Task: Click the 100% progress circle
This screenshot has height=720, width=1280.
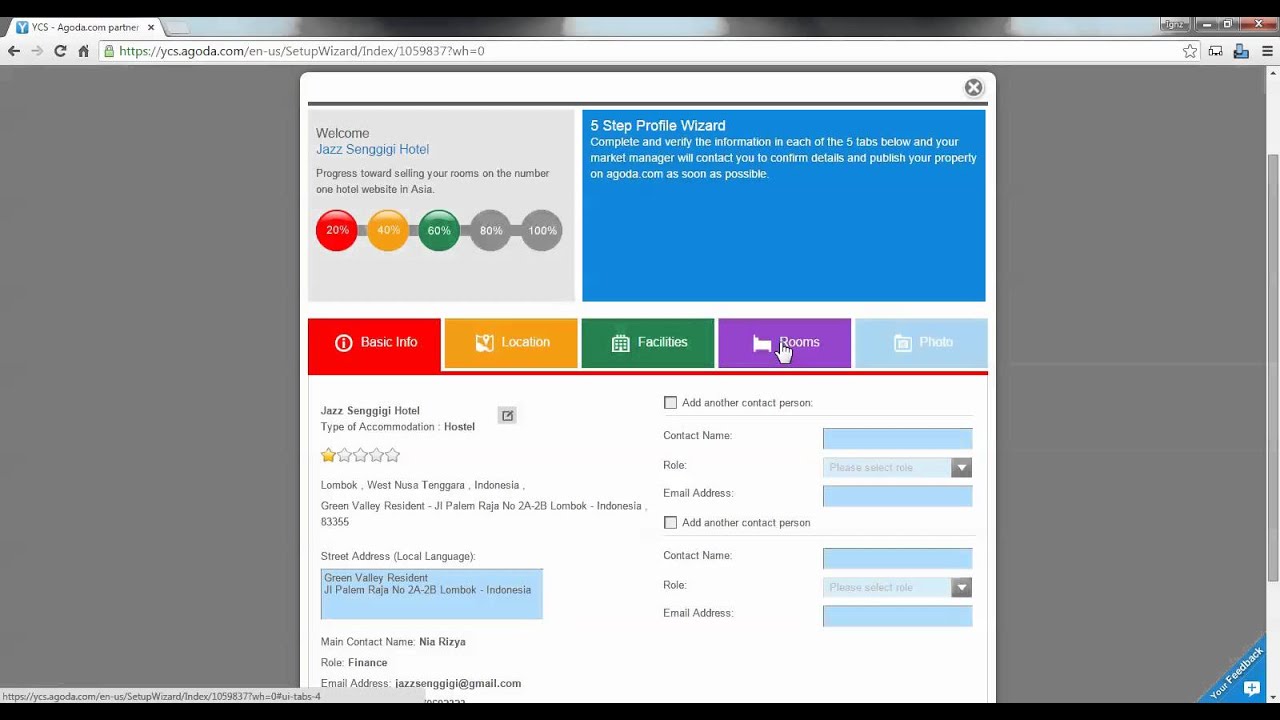Action: [542, 230]
